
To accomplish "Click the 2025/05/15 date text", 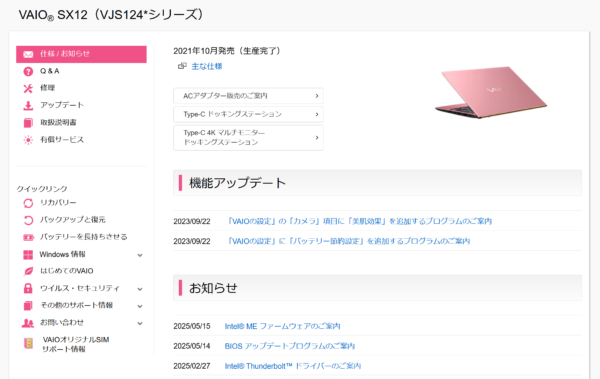I will tap(192, 326).
